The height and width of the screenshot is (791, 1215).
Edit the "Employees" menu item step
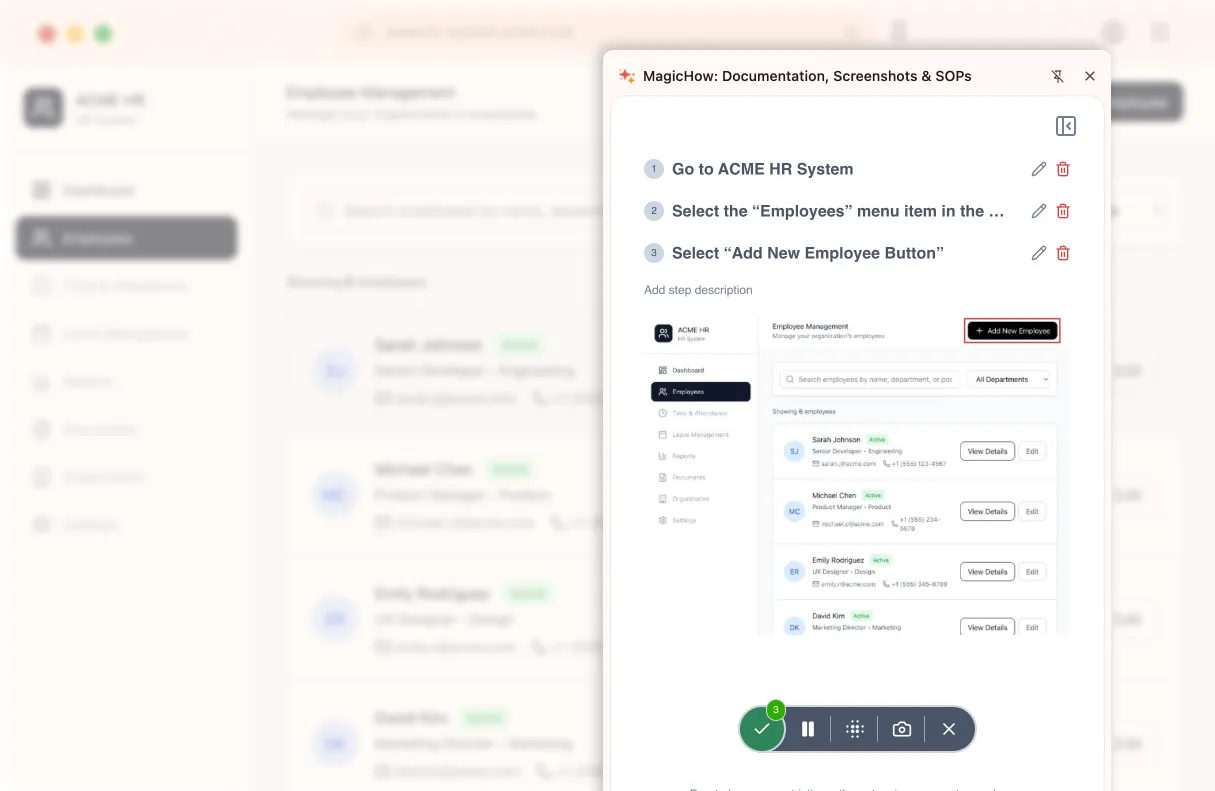coord(1039,211)
